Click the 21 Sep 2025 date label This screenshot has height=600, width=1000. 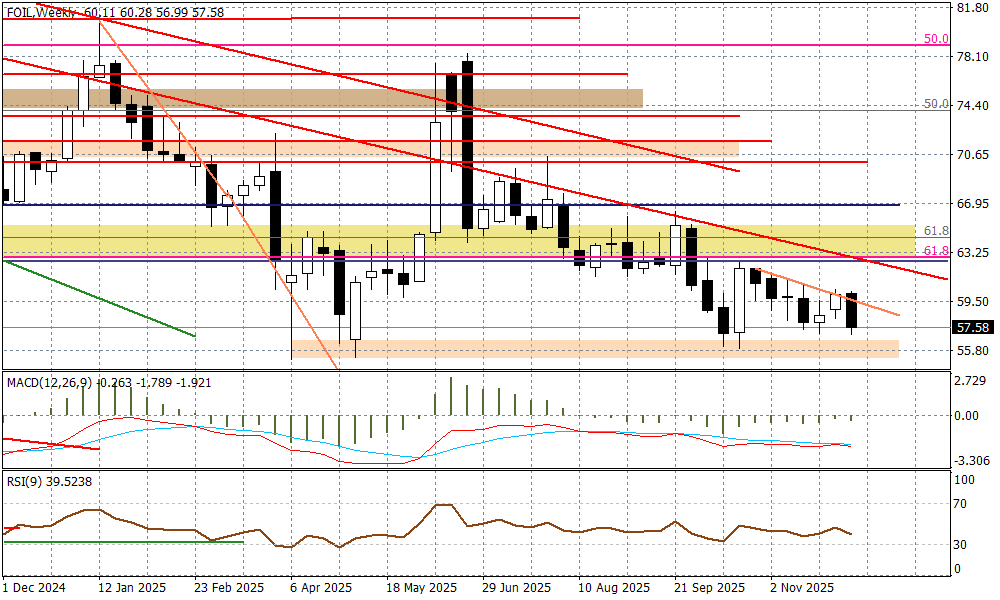(x=709, y=587)
